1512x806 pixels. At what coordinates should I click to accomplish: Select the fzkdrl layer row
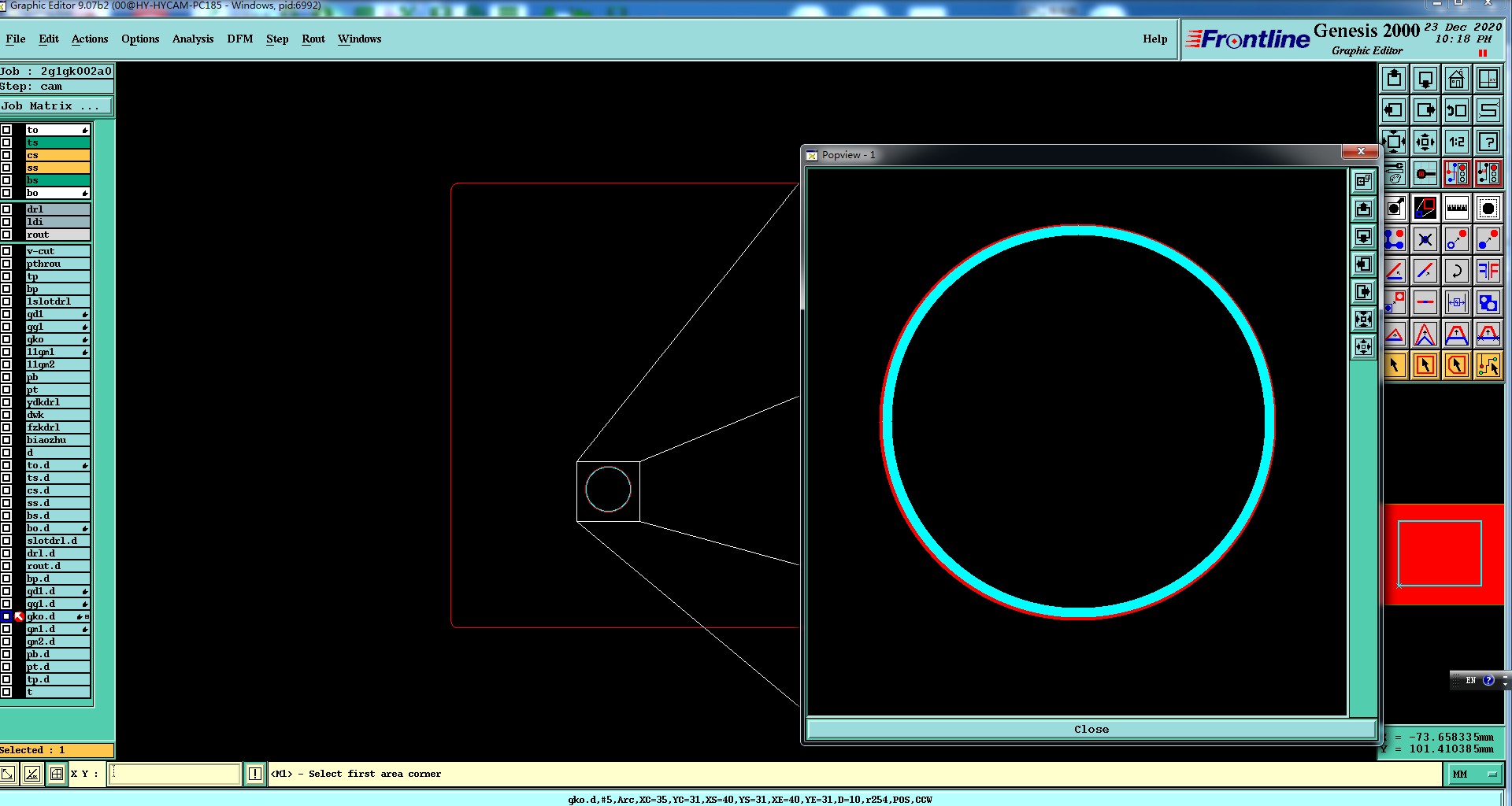pos(57,427)
